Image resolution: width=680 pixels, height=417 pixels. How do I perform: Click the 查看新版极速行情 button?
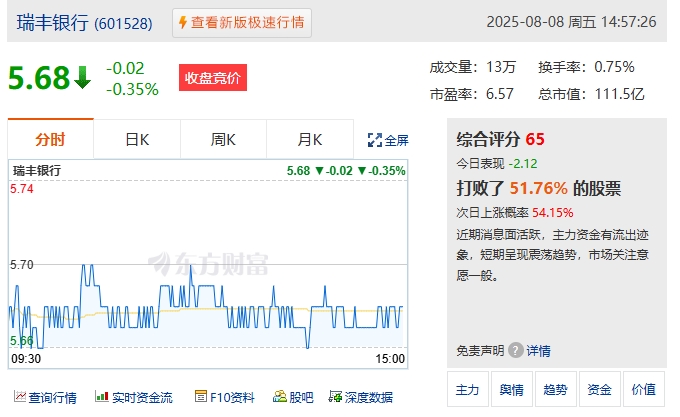click(x=242, y=23)
